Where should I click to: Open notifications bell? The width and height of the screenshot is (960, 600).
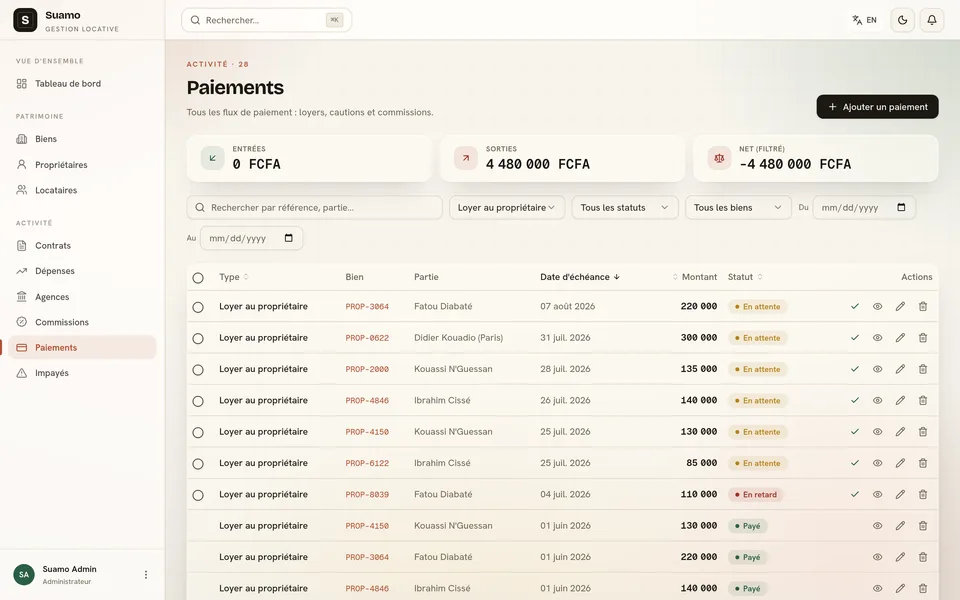click(932, 20)
